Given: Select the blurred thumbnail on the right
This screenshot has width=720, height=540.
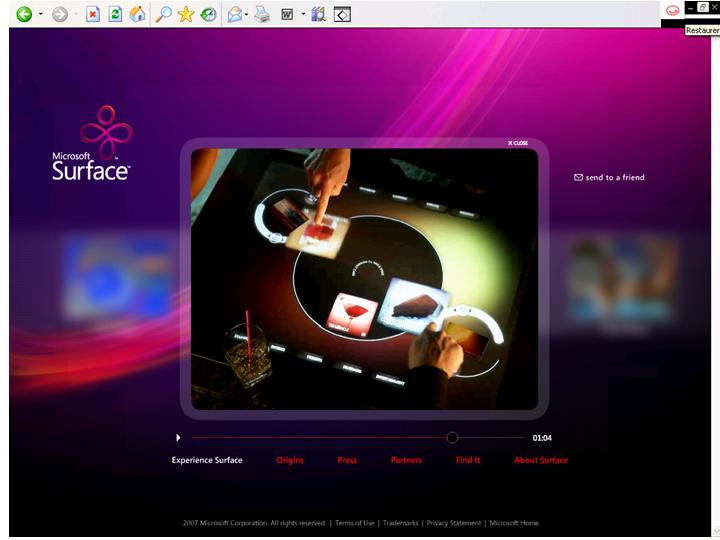Looking at the screenshot, I should point(622,280).
